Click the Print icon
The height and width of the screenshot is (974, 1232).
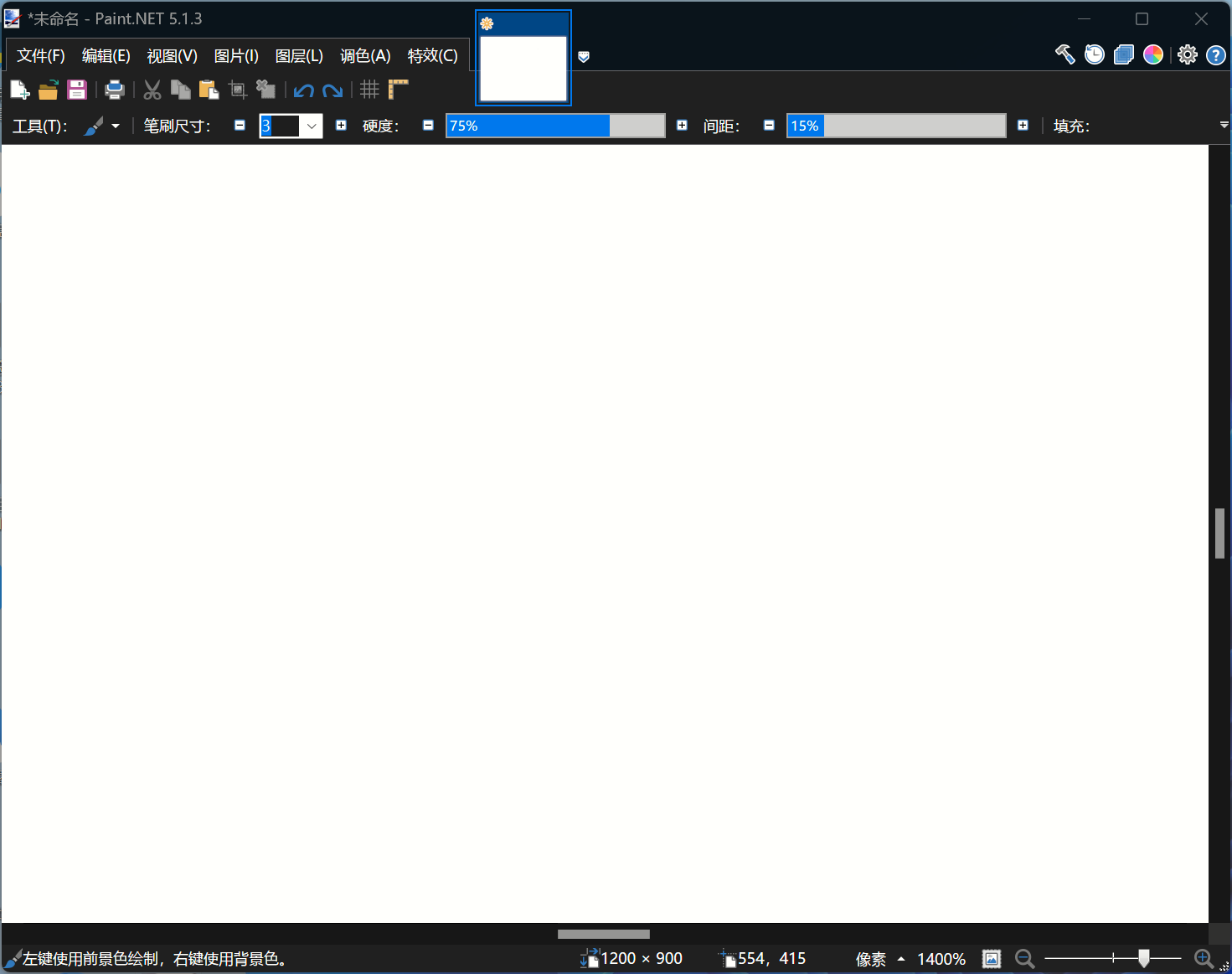point(115,90)
